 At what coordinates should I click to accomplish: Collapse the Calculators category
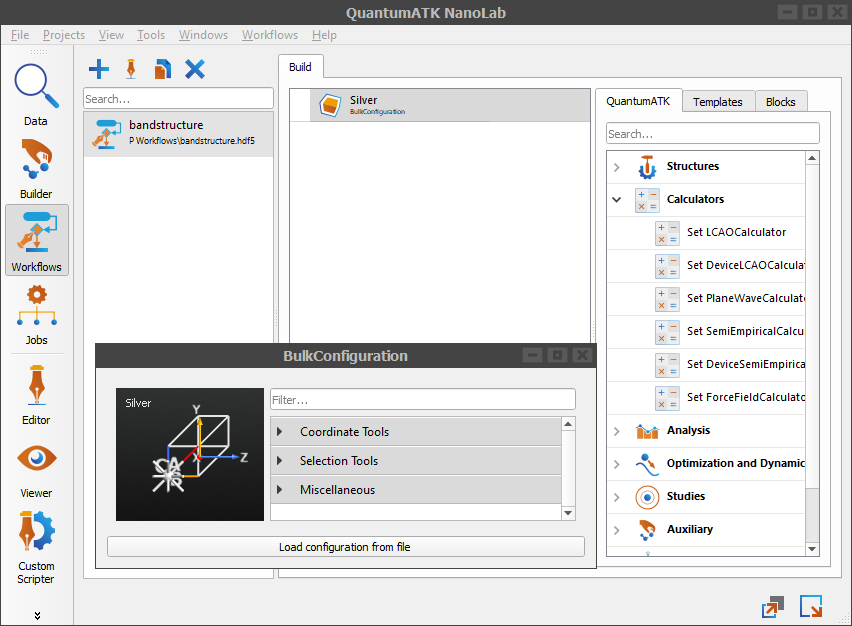pyautogui.click(x=617, y=199)
